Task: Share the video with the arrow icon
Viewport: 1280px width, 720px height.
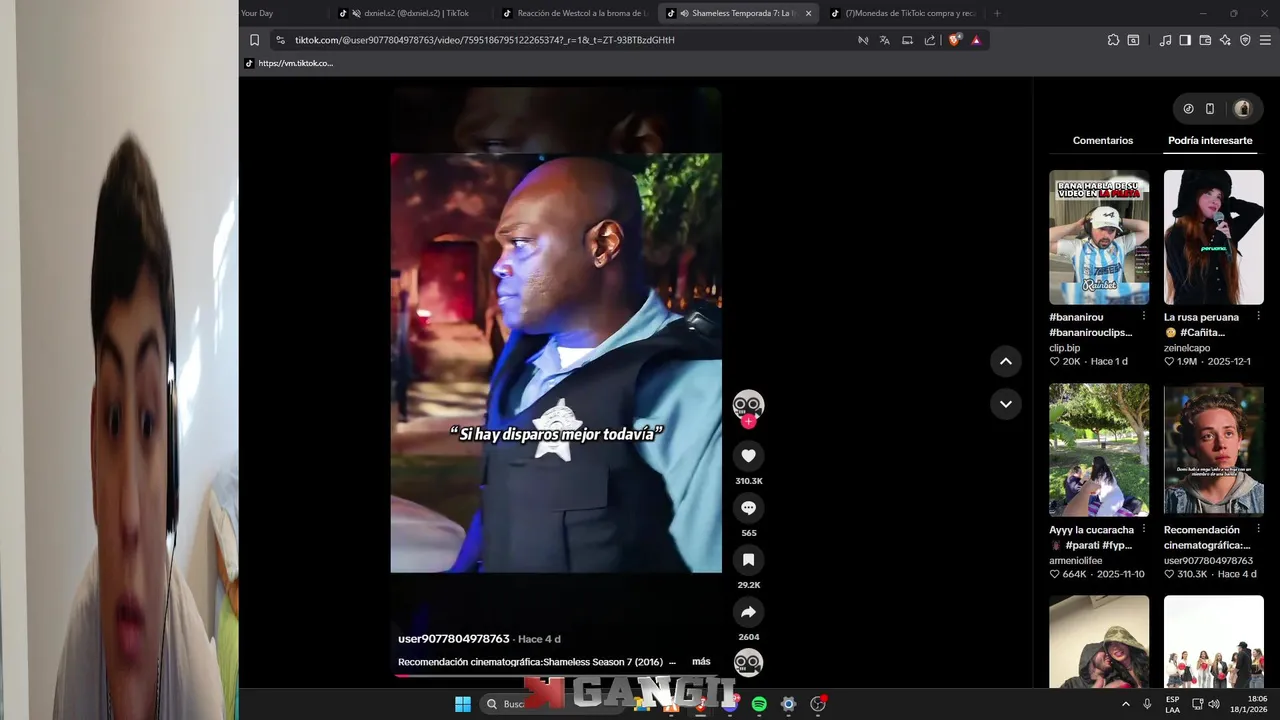Action: pyautogui.click(x=748, y=612)
